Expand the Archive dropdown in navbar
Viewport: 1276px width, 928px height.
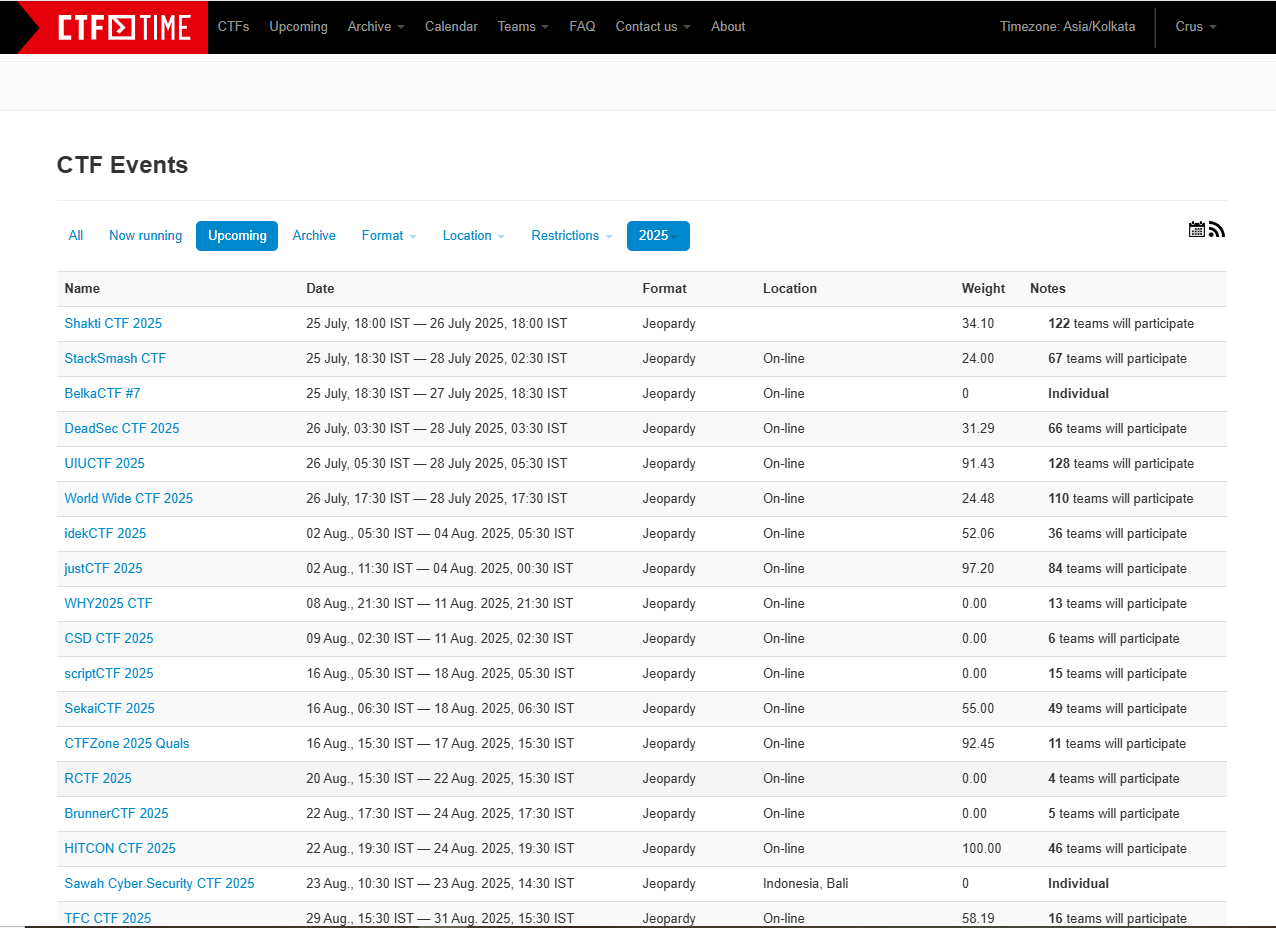click(376, 27)
